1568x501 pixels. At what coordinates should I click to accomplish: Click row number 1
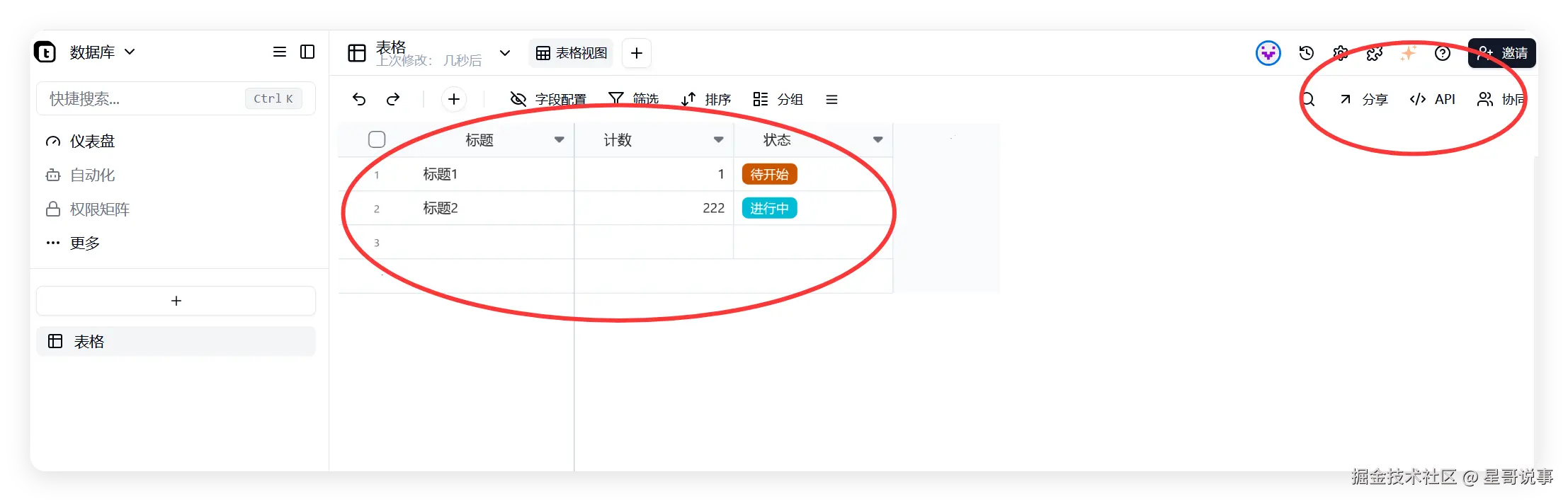coord(377,175)
